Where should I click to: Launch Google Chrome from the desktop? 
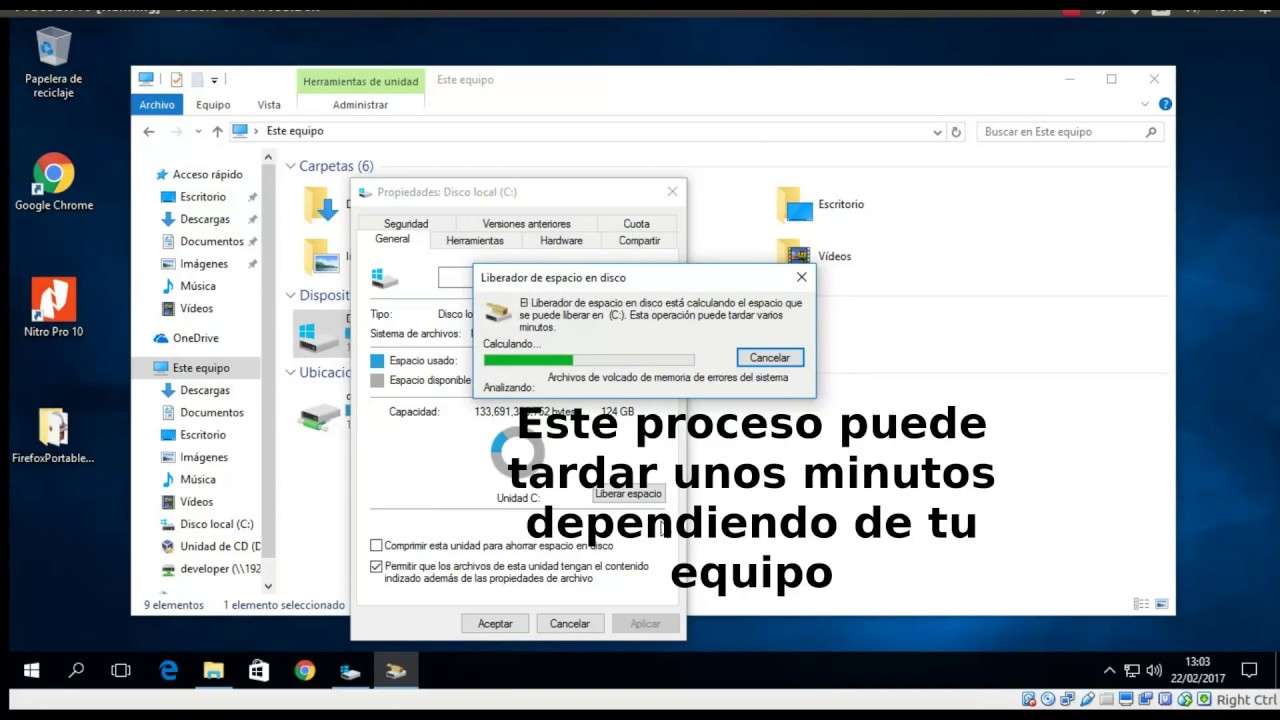52,175
